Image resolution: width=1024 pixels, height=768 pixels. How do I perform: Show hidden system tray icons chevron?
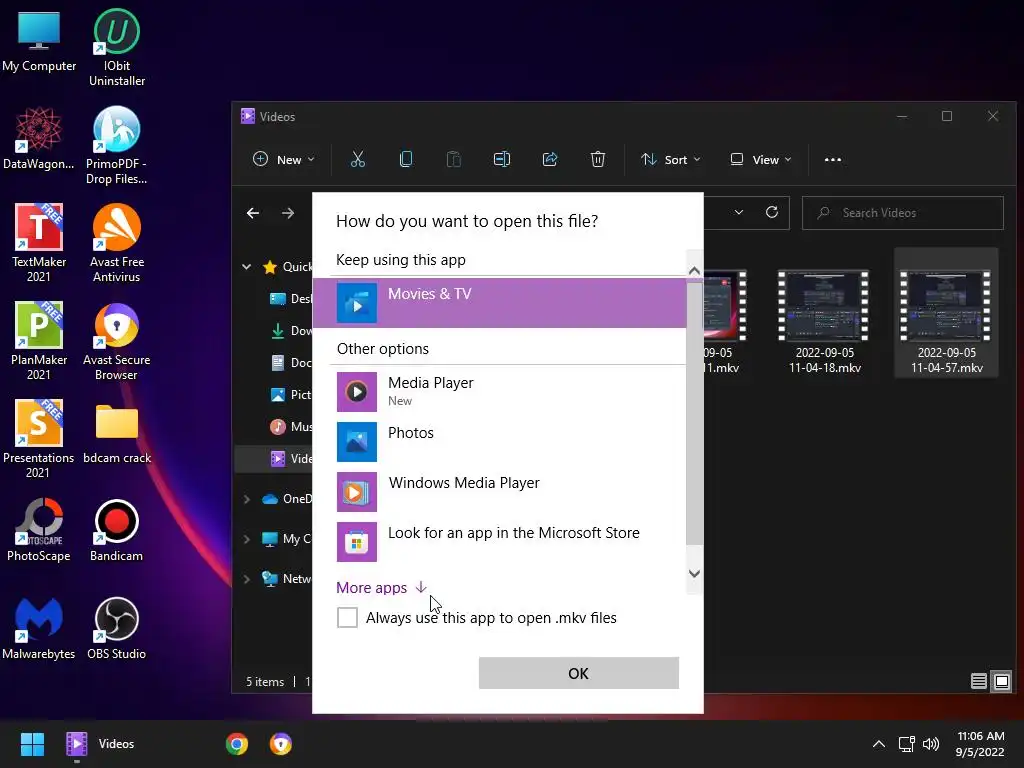pyautogui.click(x=879, y=744)
